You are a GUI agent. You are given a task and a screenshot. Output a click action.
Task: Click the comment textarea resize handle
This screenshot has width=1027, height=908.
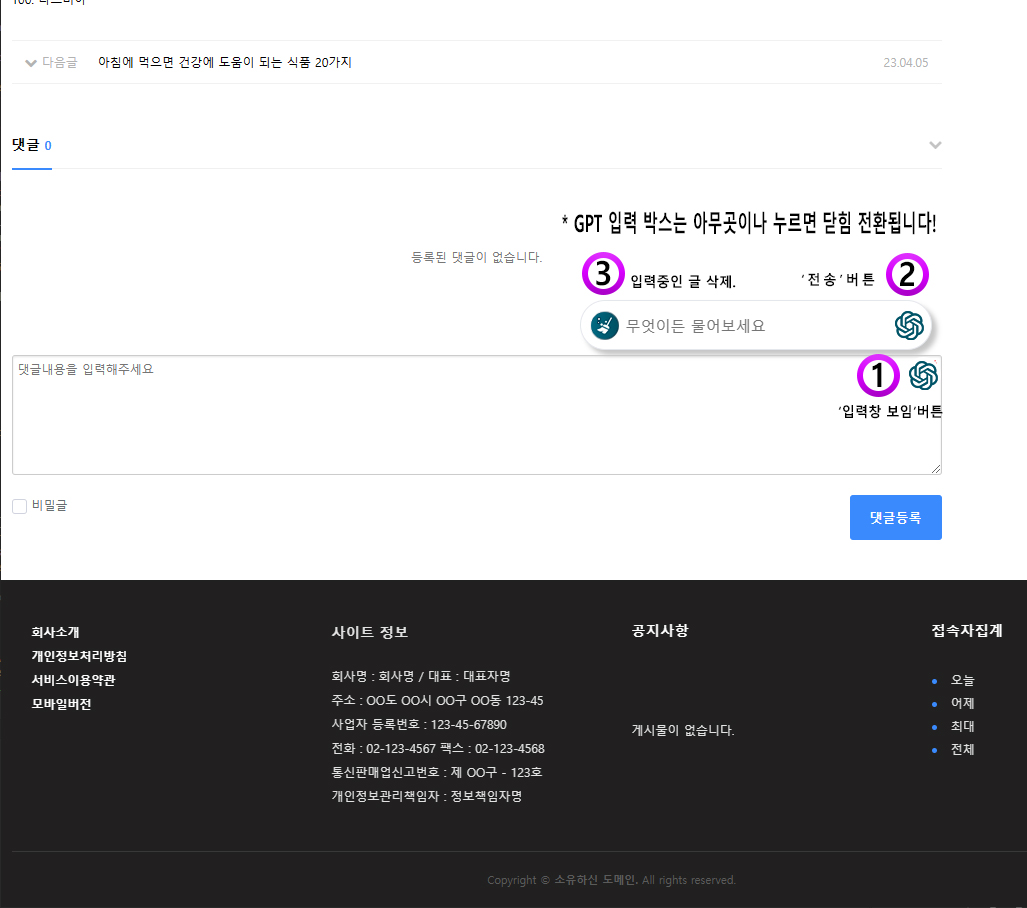936,469
